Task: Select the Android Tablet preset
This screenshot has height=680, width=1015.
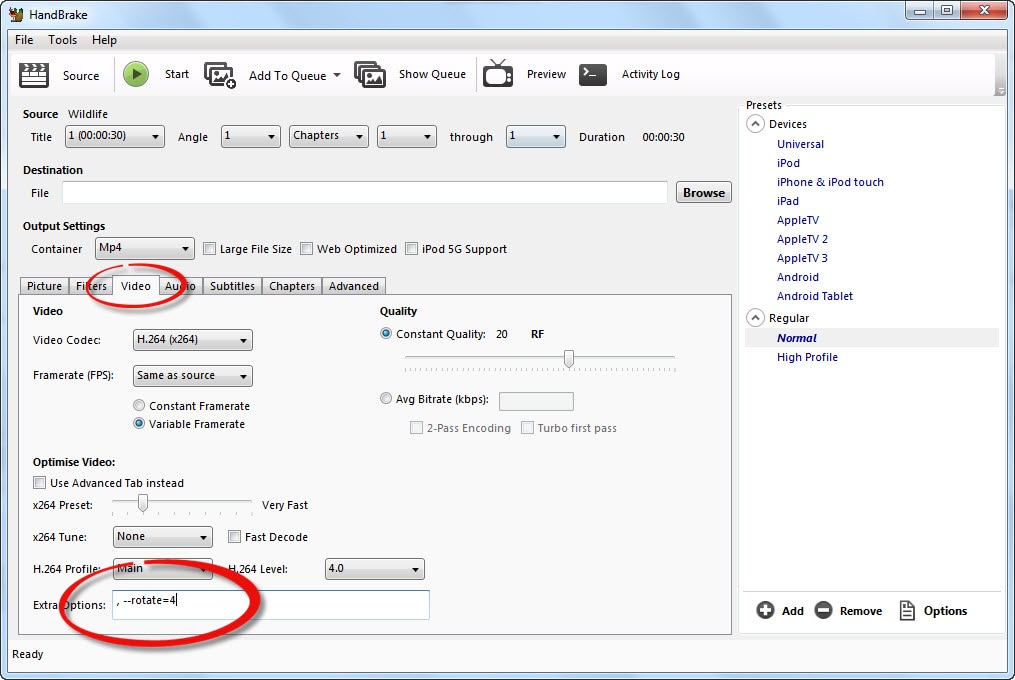Action: pyautogui.click(x=814, y=296)
